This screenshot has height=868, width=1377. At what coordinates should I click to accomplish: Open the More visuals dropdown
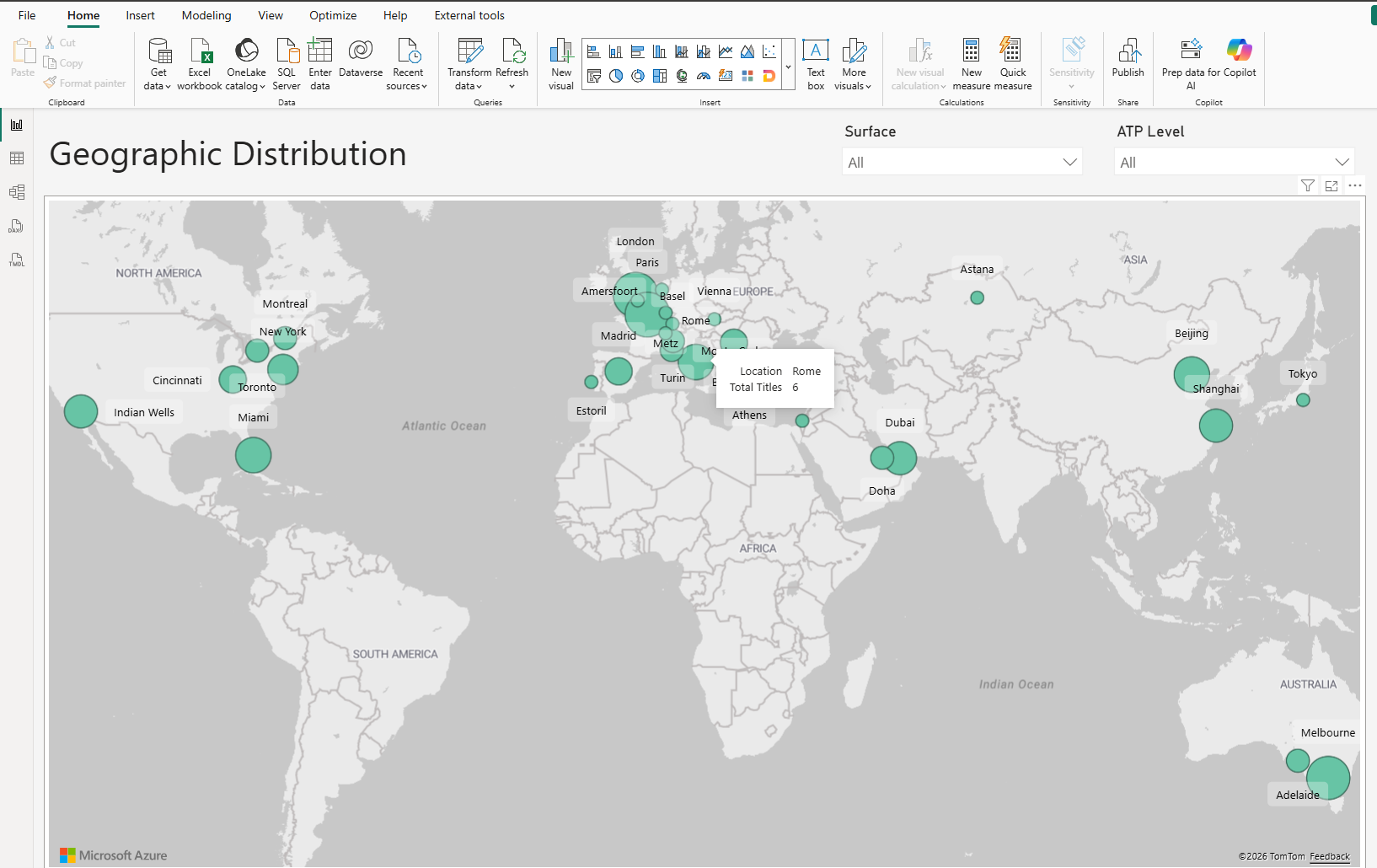pyautogui.click(x=854, y=64)
